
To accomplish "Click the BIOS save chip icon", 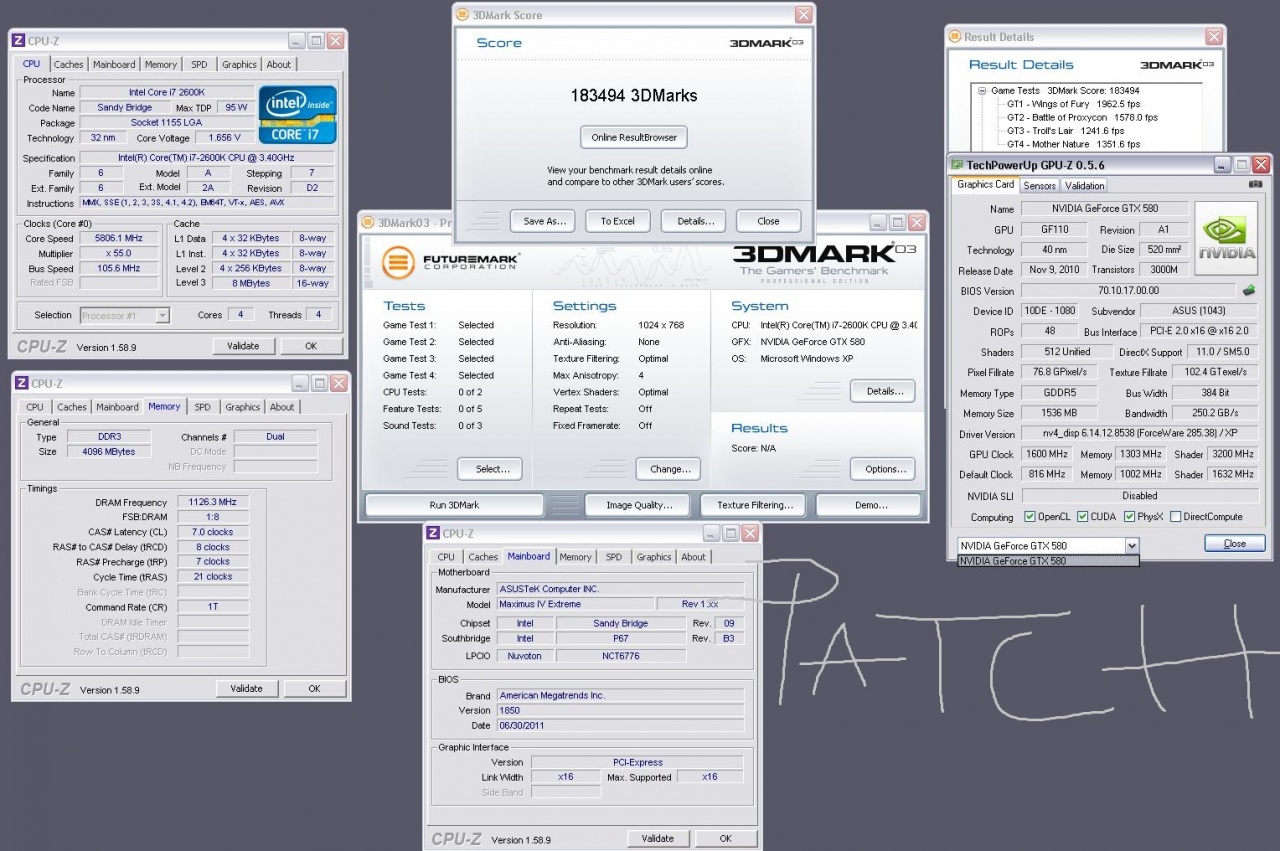I will pyautogui.click(x=1248, y=291).
